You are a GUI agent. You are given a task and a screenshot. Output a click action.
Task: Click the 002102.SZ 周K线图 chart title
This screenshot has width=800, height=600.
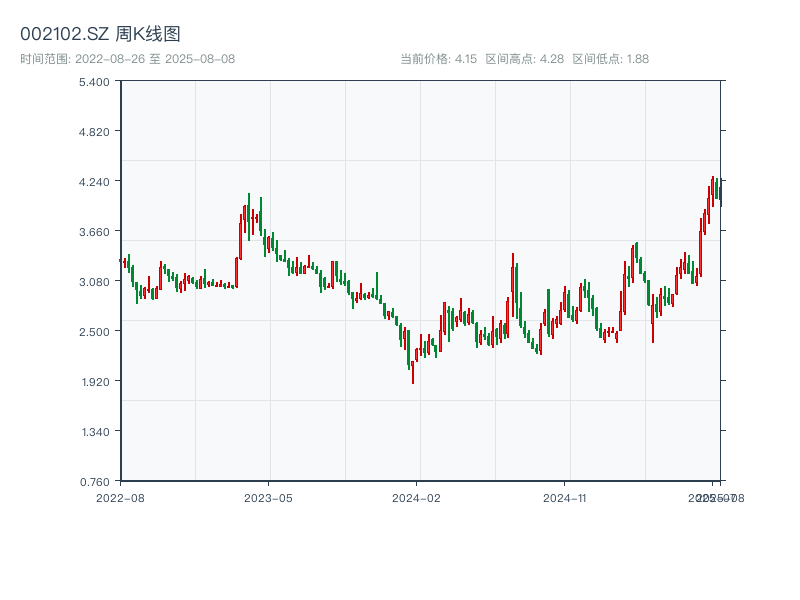coord(100,35)
